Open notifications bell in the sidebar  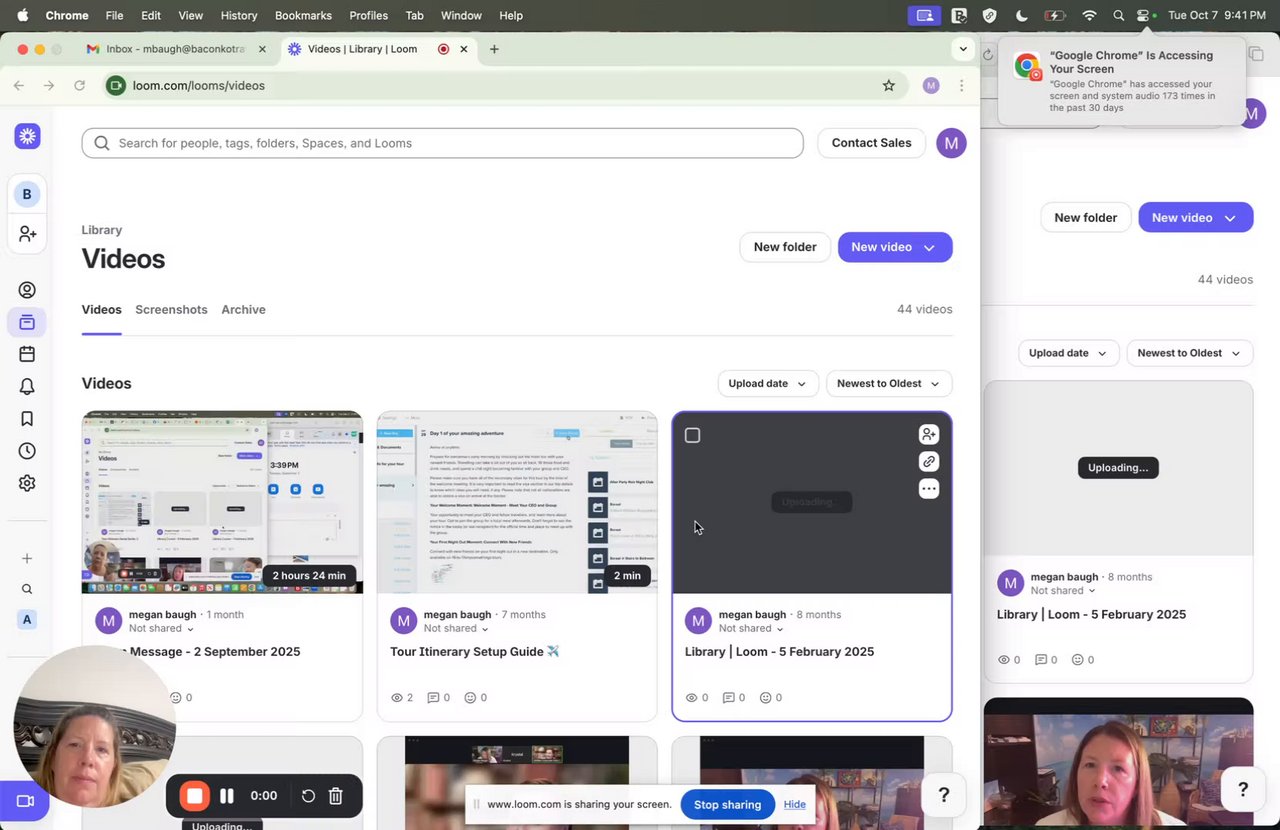click(x=27, y=386)
